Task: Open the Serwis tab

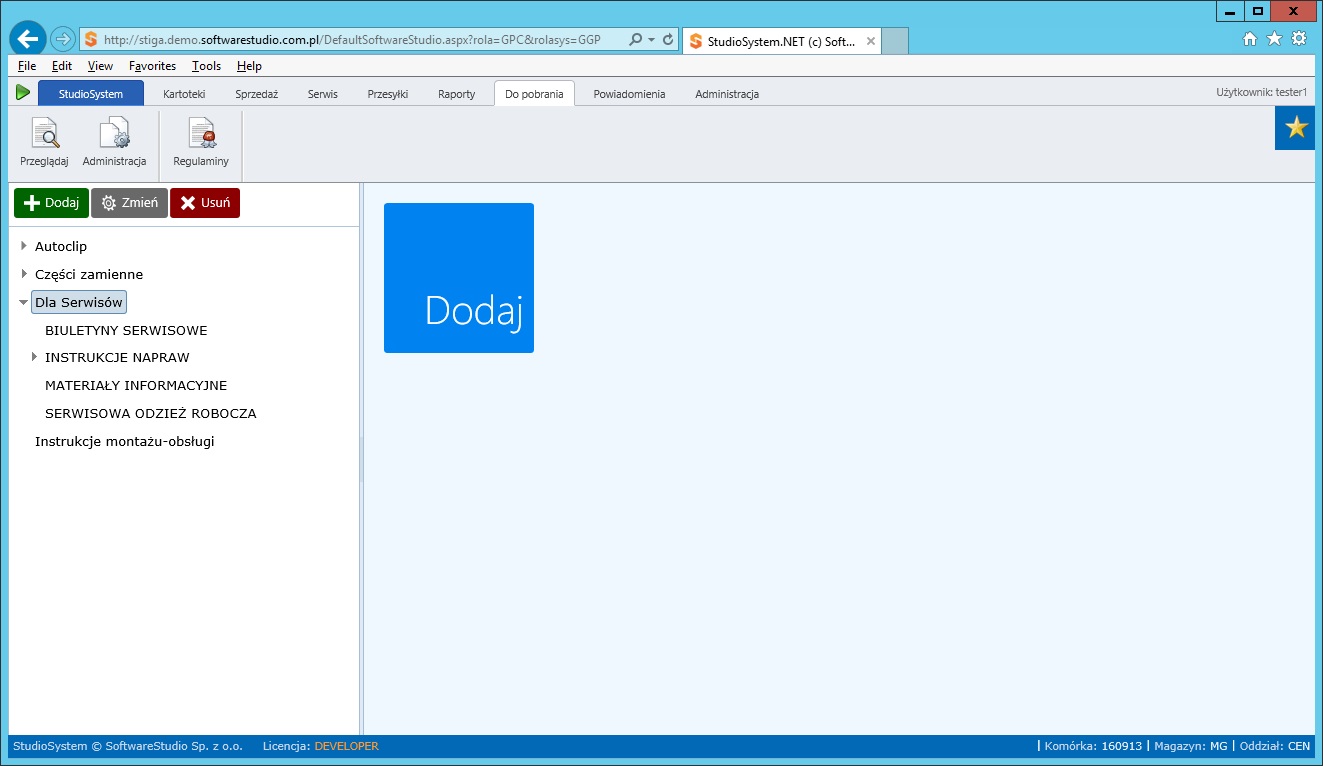Action: click(x=323, y=94)
